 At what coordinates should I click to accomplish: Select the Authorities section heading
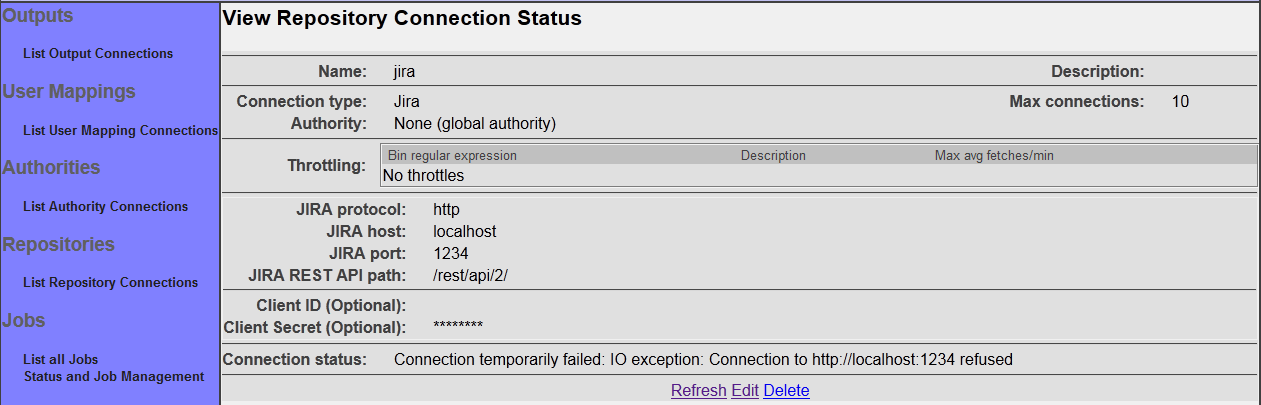[51, 168]
